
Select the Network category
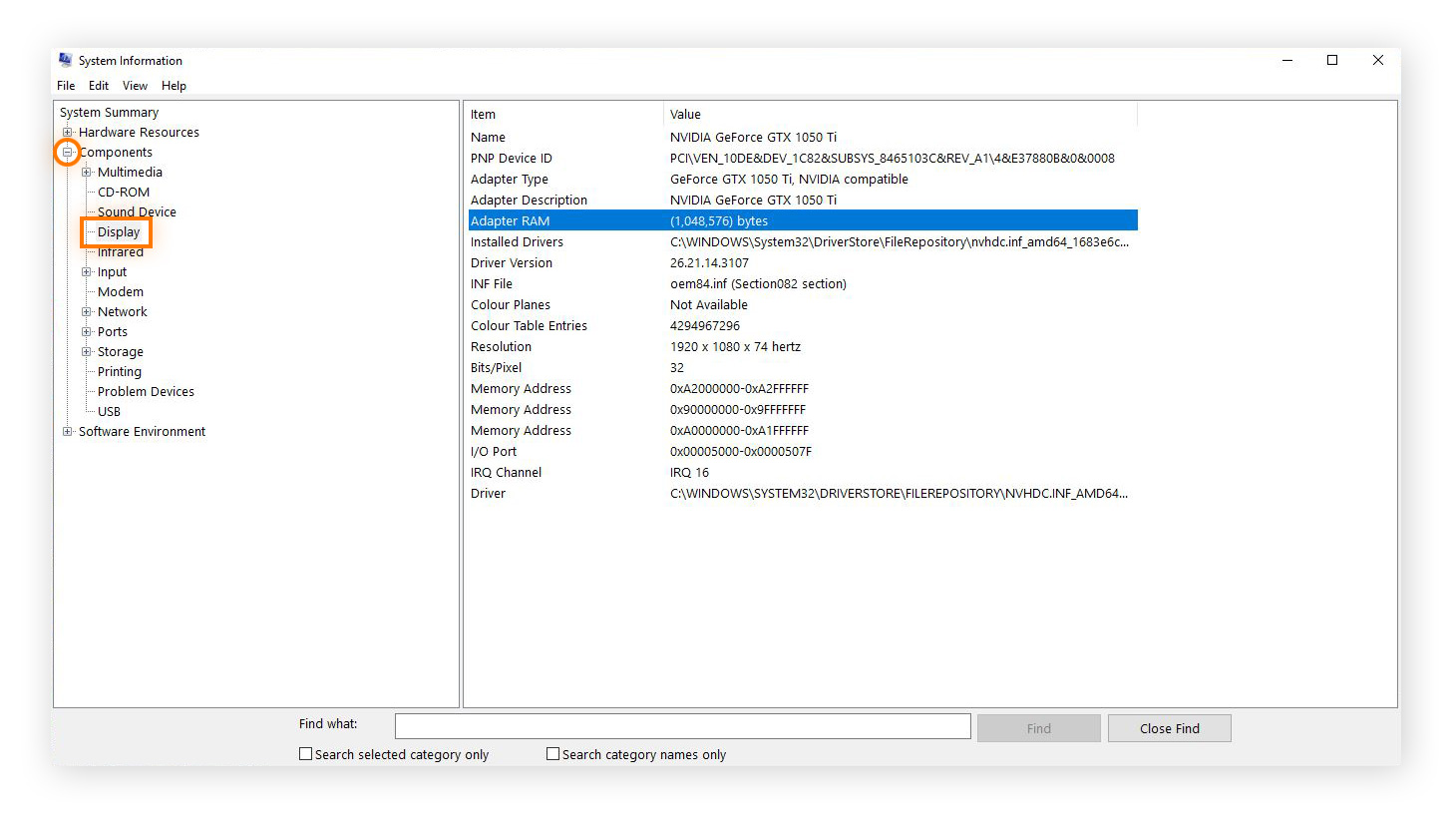coord(122,312)
